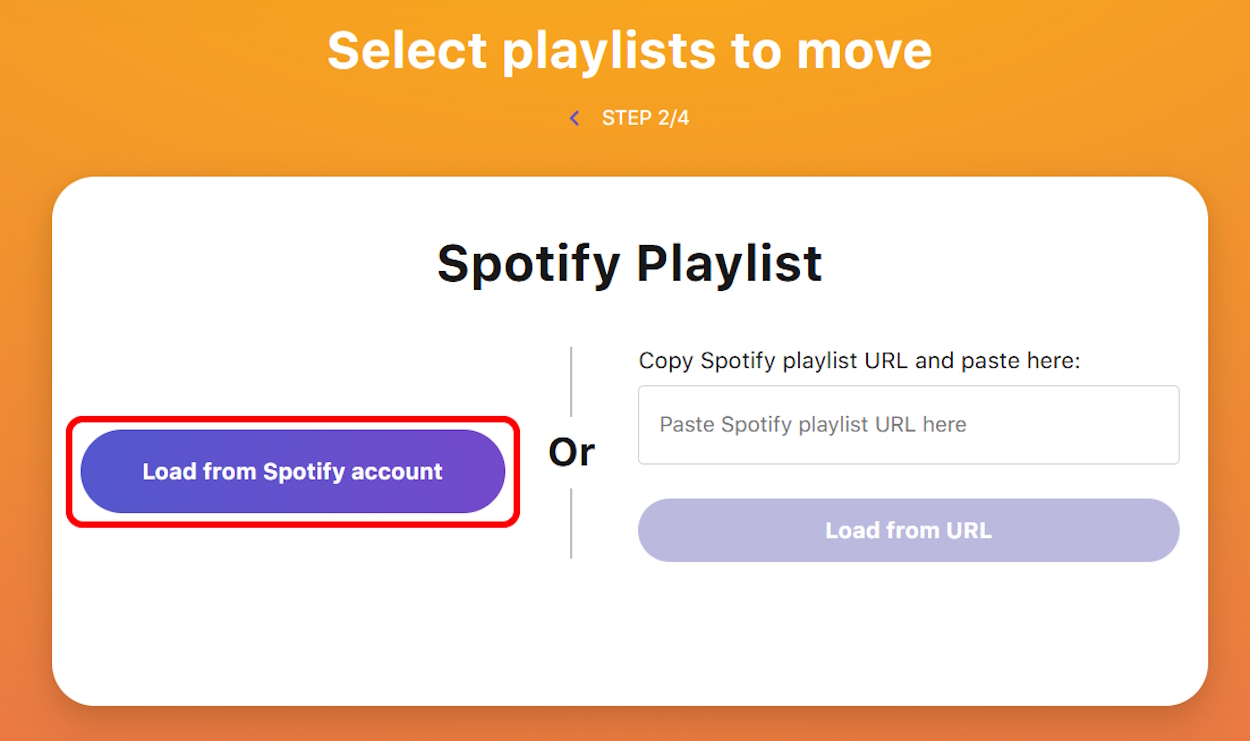Click the highlighted Spotify account loading button
The image size is (1250, 741).
point(293,470)
